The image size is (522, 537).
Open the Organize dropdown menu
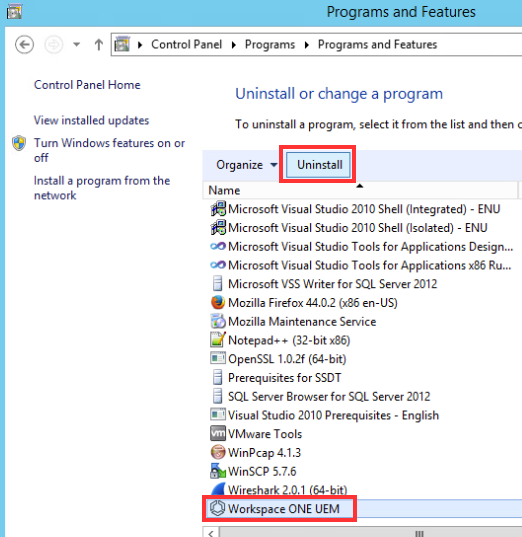click(x=247, y=165)
